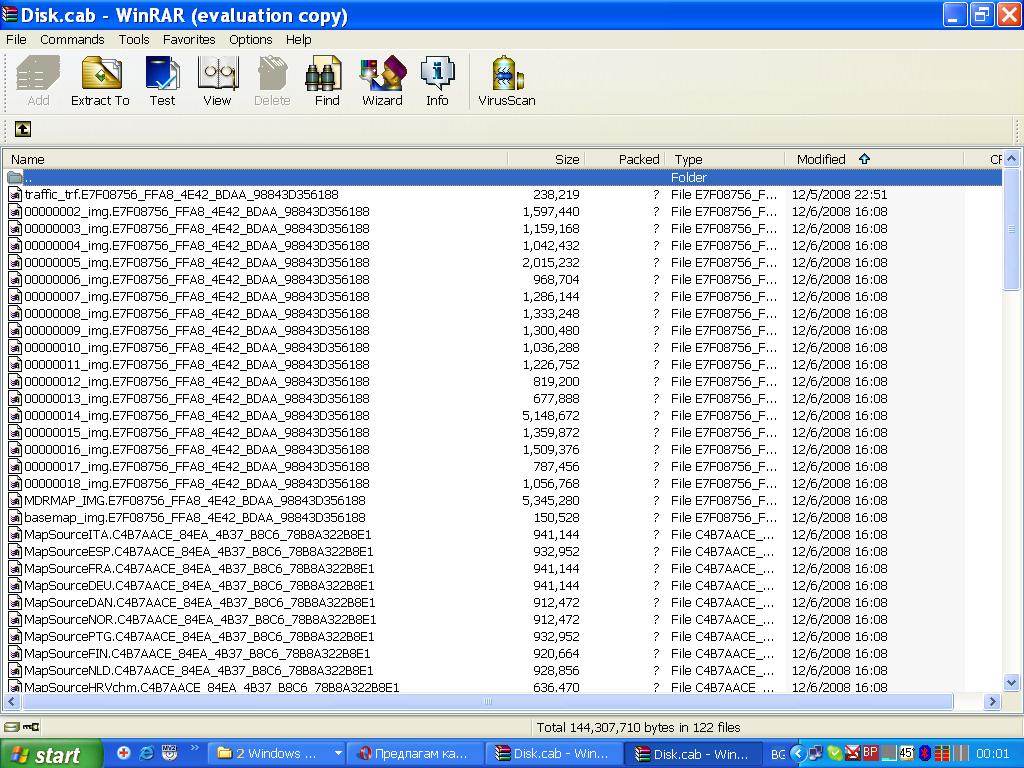This screenshot has width=1024, height=768.
Task: Launch the Find binoculars tool
Action: [327, 81]
